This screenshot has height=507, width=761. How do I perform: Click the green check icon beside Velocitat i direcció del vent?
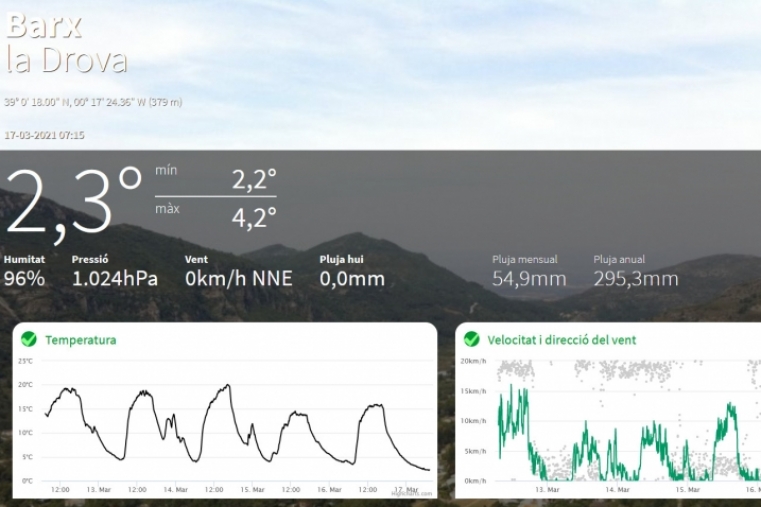pyautogui.click(x=471, y=339)
